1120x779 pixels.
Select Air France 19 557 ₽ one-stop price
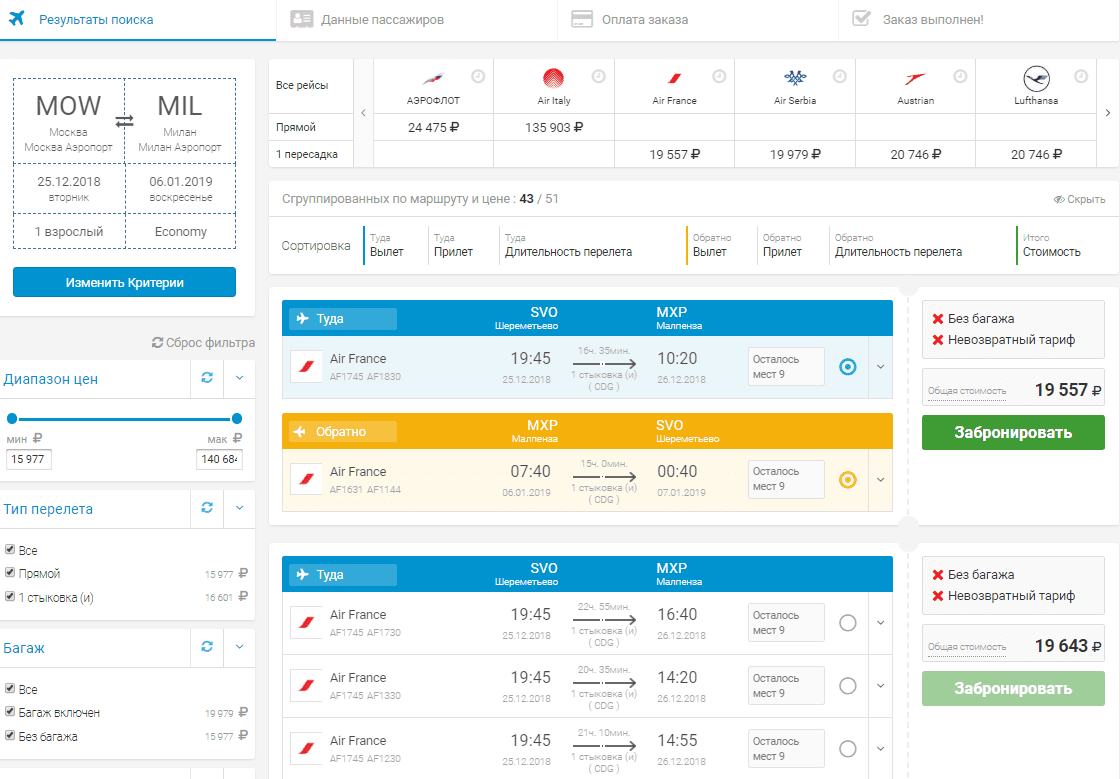click(674, 154)
